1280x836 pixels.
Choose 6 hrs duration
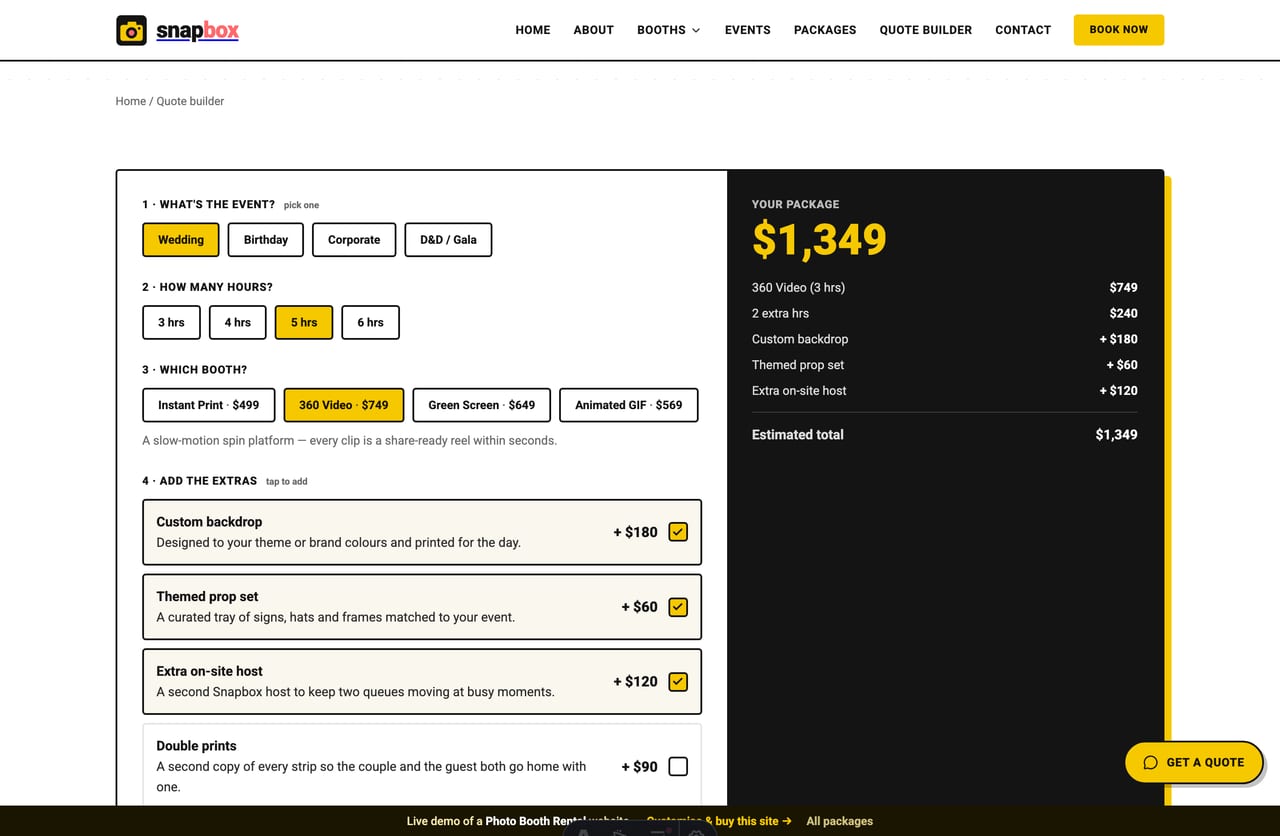click(371, 323)
